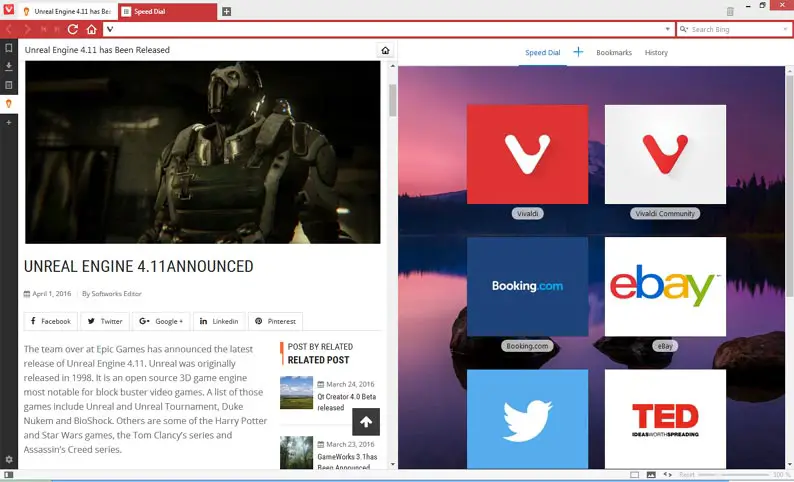Viewport: 794px width, 482px height.
Task: Switch to the Unreal Engine 4.11 tab
Action: click(68, 11)
